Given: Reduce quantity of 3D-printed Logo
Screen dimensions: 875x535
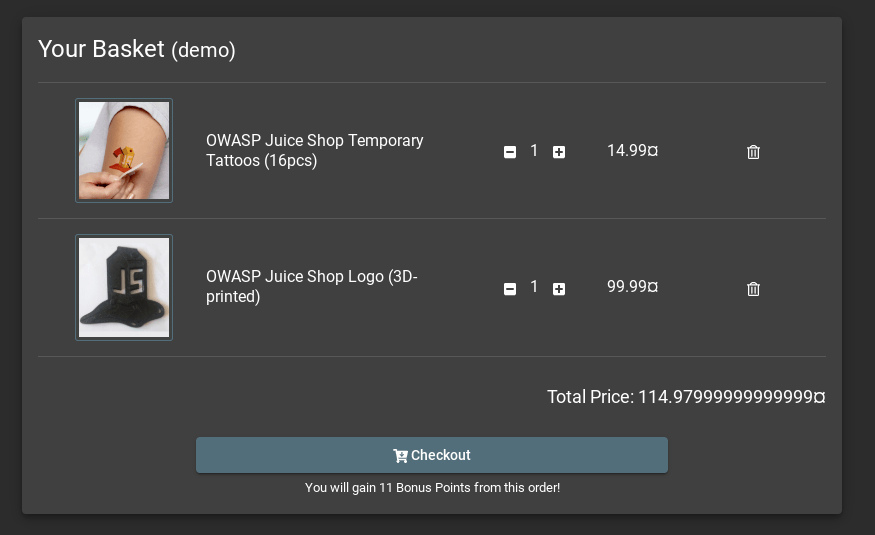Looking at the screenshot, I should (x=509, y=288).
